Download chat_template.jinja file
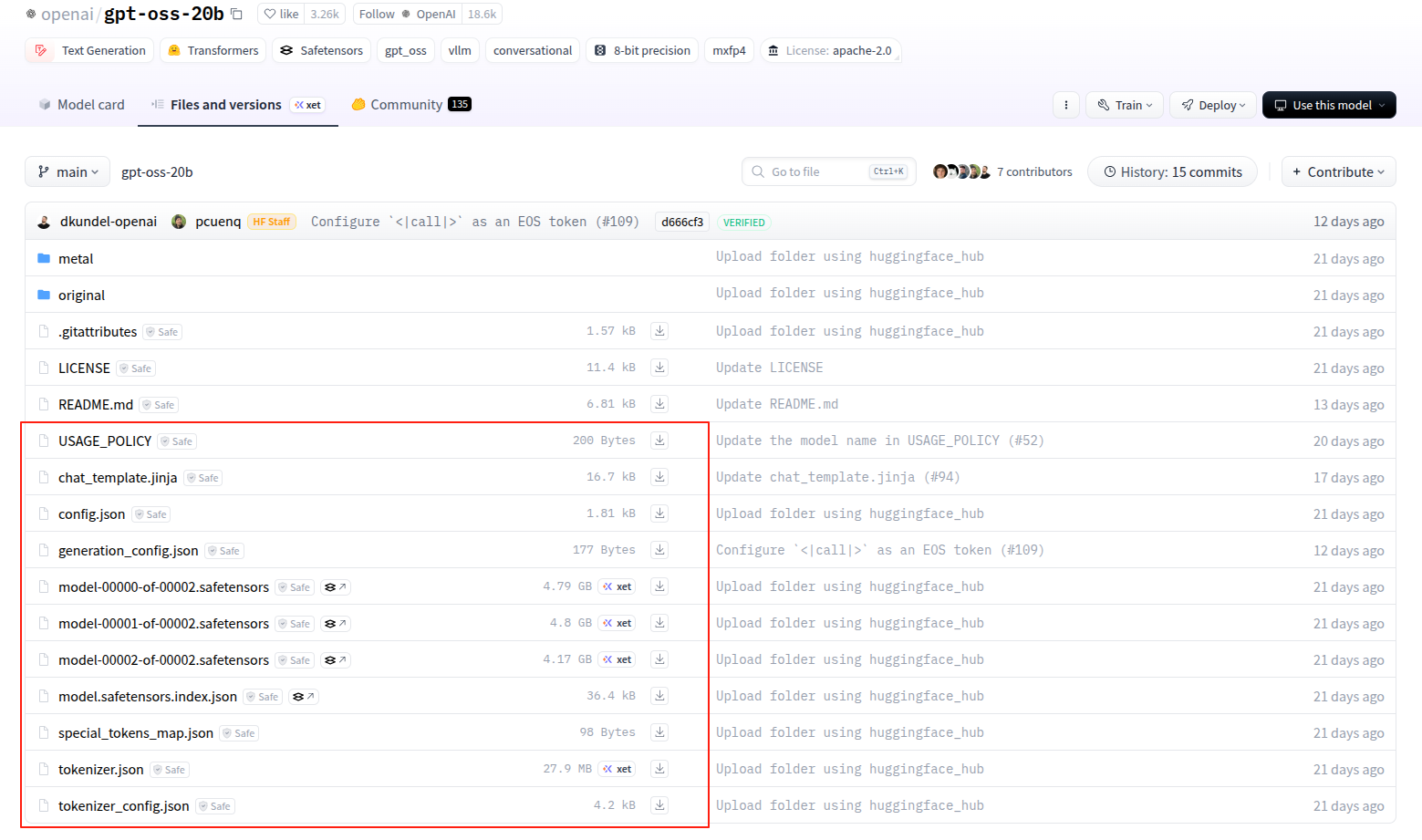Screen dimensions: 1422x840 click(659, 477)
